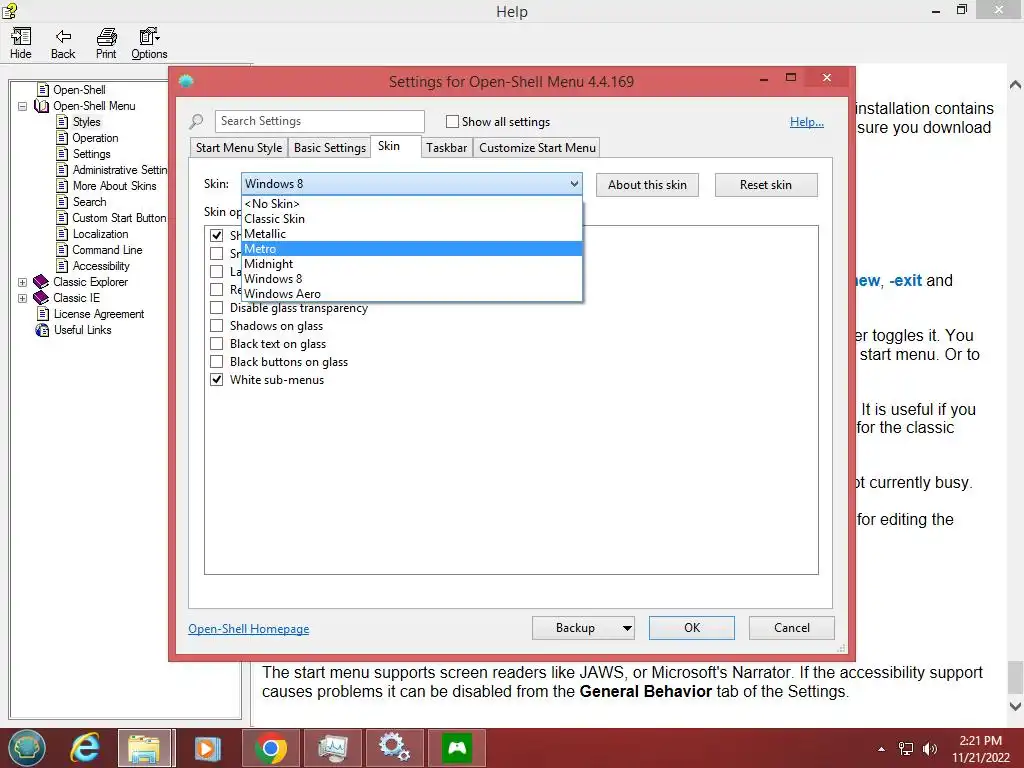Screen dimensions: 1024x768
Task: Collapse the Open-Shell Menu tree node
Action: pyautogui.click(x=22, y=106)
